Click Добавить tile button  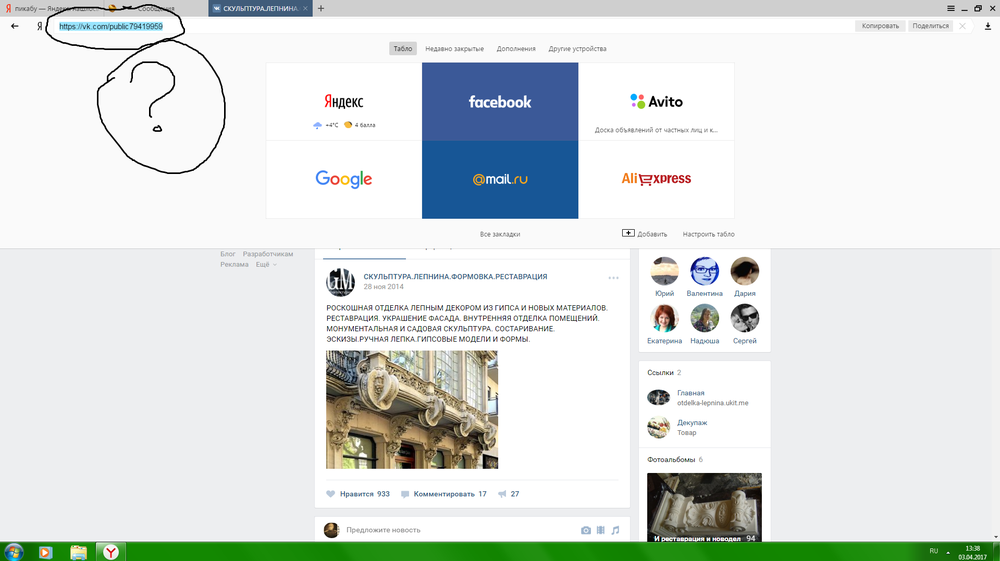click(645, 234)
